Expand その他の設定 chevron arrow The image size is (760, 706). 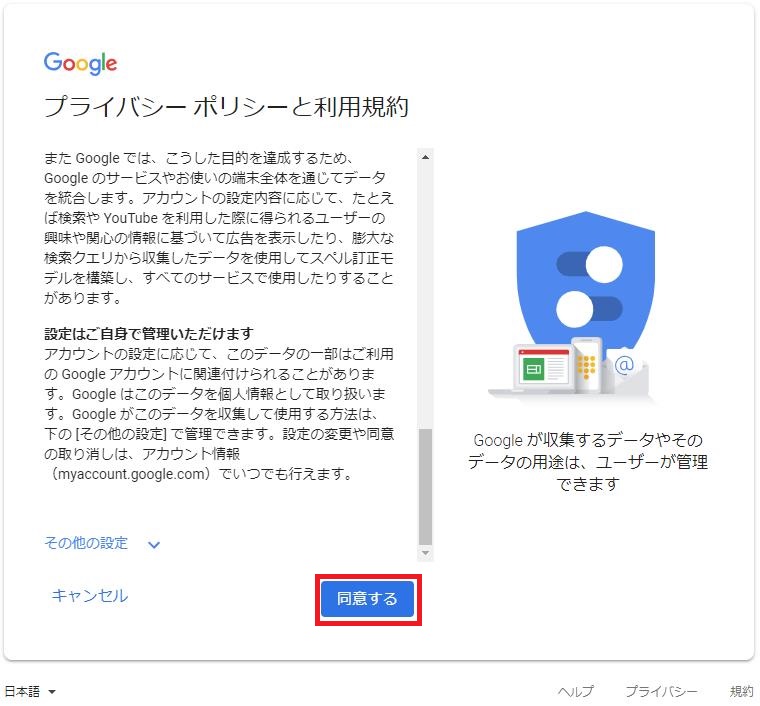[154, 545]
